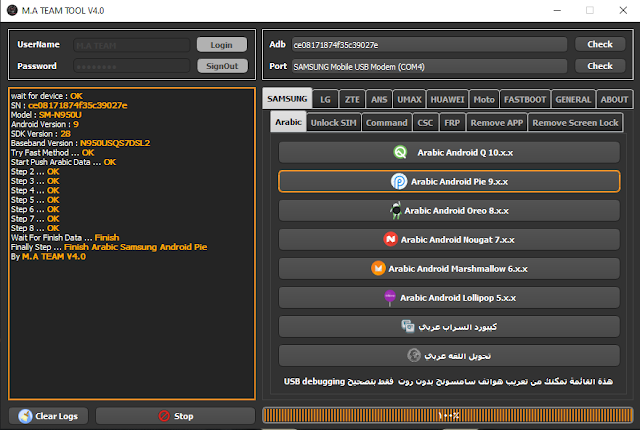640x430 pixels.
Task: Run Arabic Android Pie 9.x.x
Action: point(449,181)
